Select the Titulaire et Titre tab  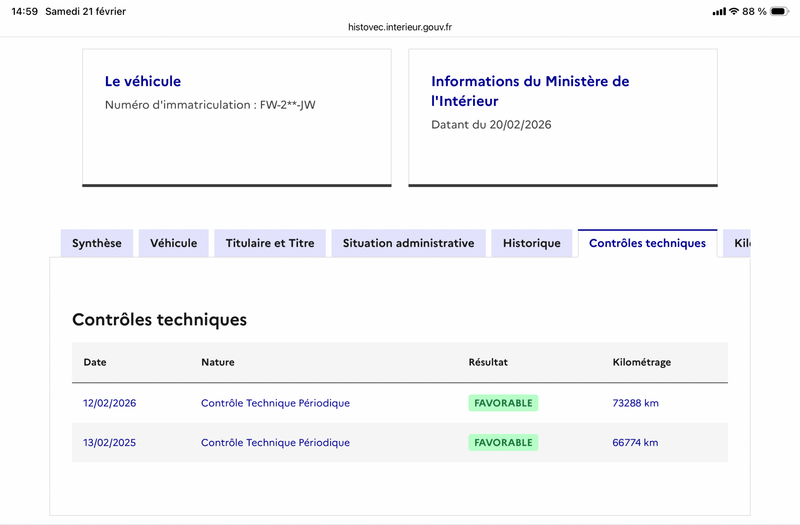[270, 243]
